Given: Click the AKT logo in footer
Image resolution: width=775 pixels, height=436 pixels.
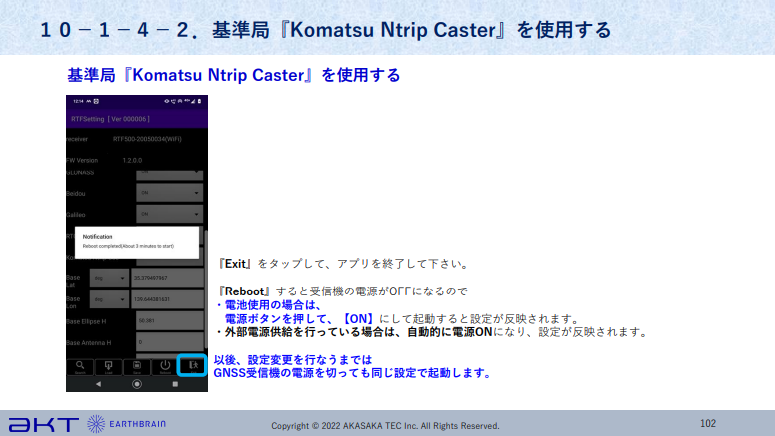Looking at the screenshot, I should click(x=43, y=424).
